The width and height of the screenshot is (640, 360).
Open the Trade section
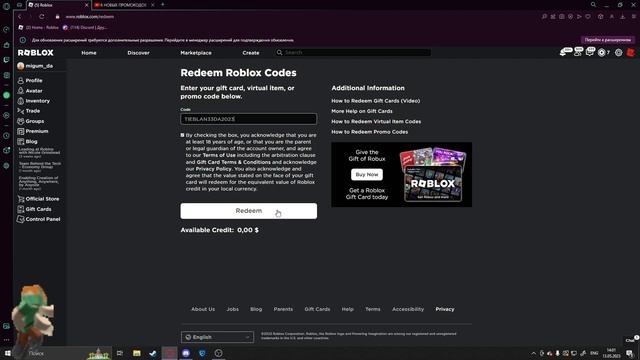(x=29, y=111)
